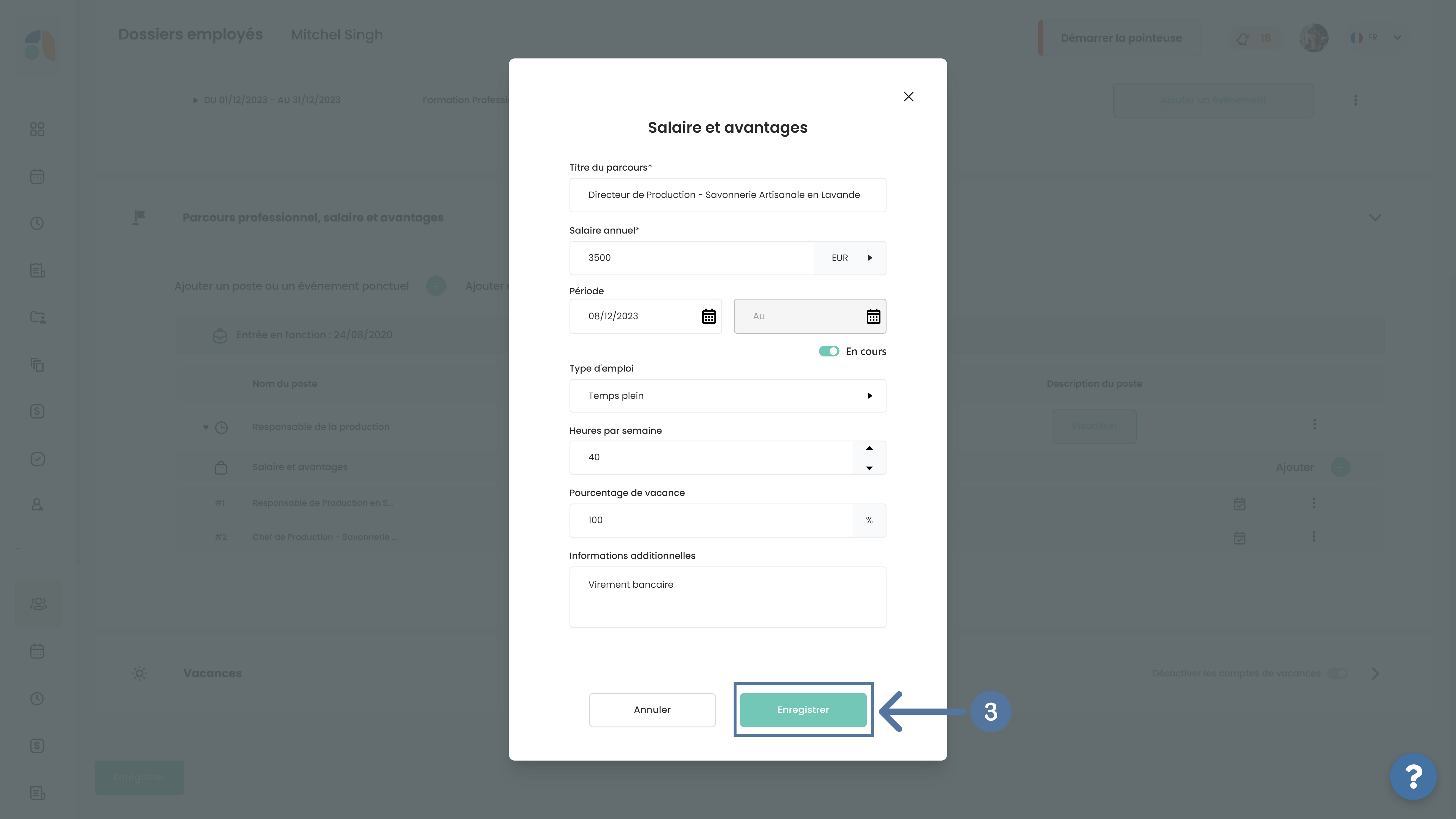
Task: Toggle the En cours switch
Action: pyautogui.click(x=829, y=352)
